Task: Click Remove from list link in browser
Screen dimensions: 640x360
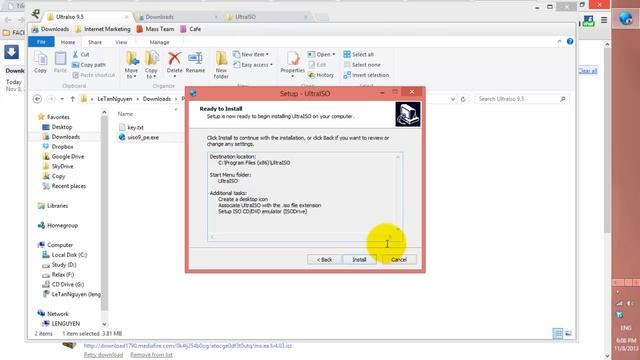Action: click(151, 355)
